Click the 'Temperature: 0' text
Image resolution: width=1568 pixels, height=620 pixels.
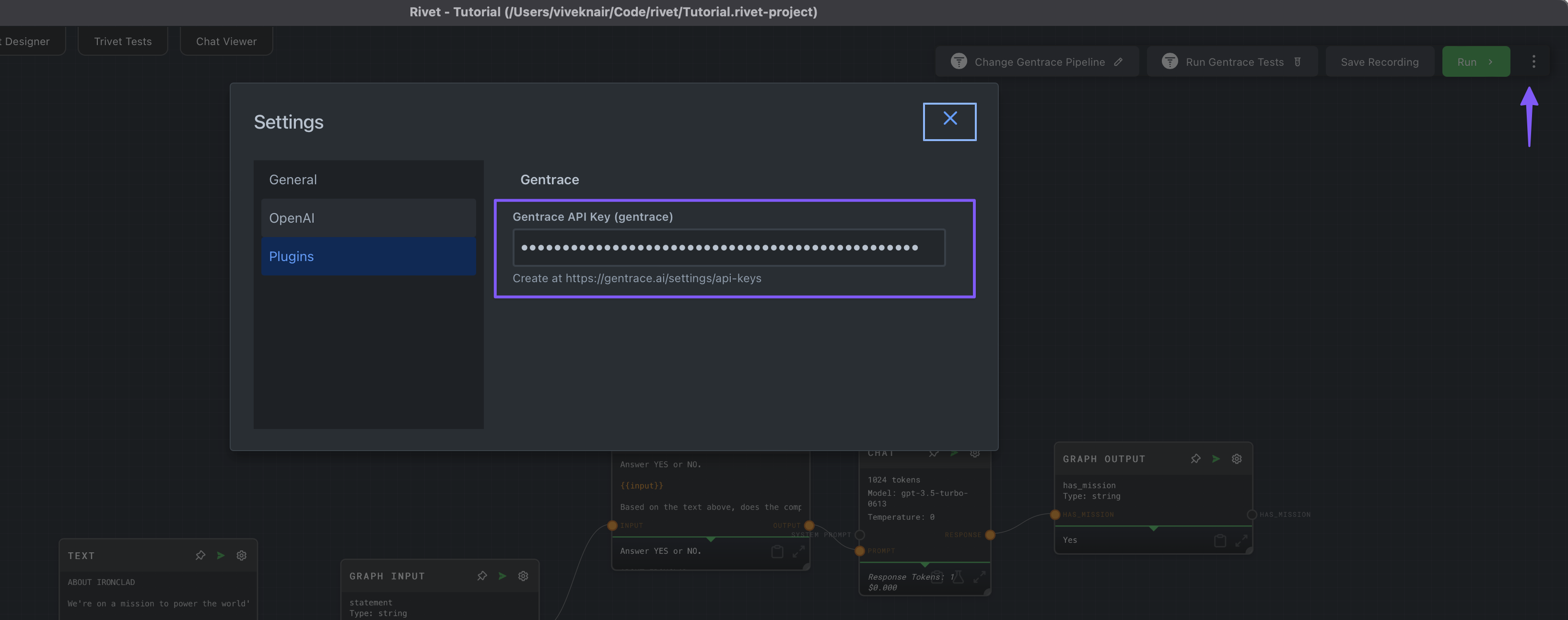click(x=901, y=517)
